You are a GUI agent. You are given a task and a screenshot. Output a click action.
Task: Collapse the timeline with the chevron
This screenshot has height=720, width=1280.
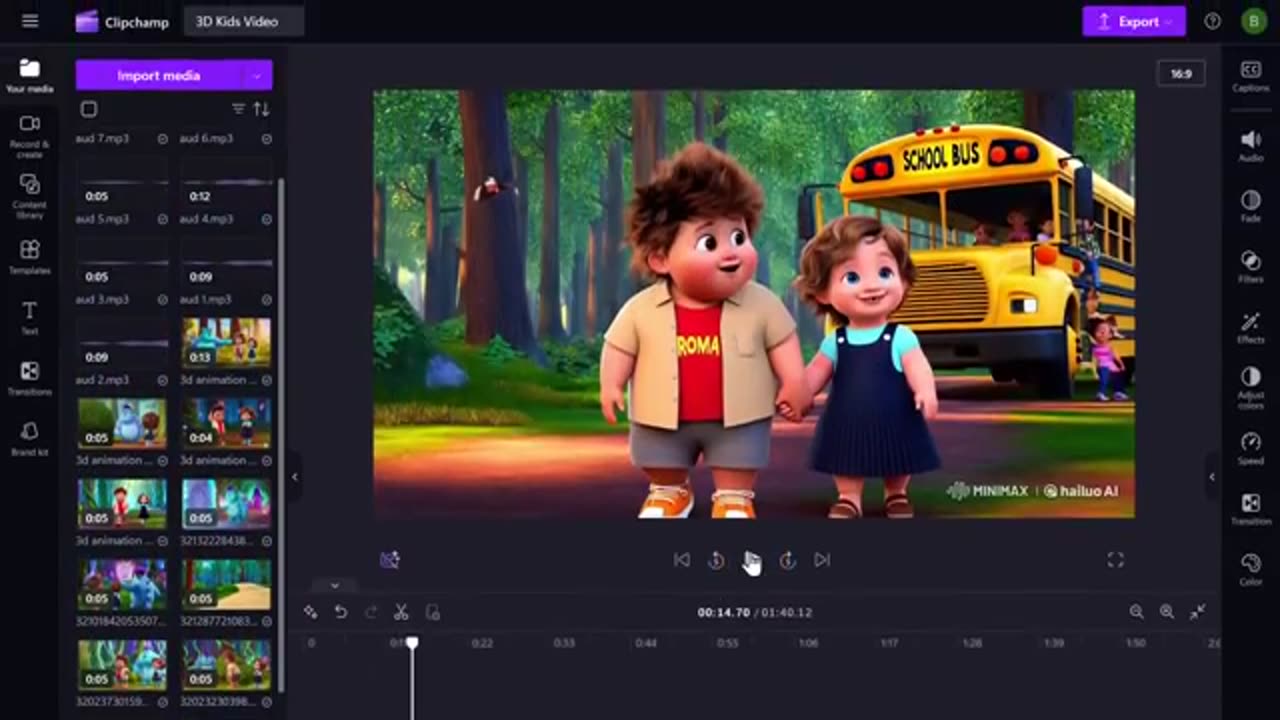click(x=335, y=585)
